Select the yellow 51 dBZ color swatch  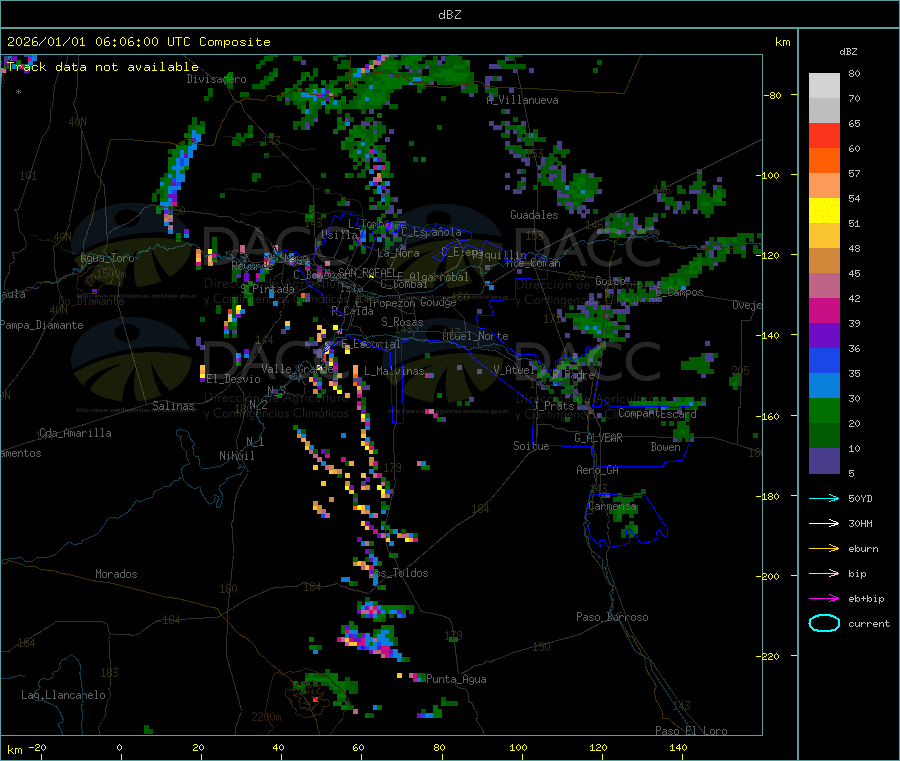824,211
